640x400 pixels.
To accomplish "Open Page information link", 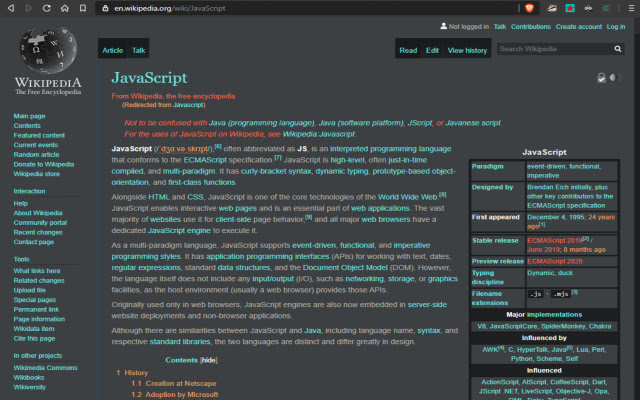I will tap(39, 319).
